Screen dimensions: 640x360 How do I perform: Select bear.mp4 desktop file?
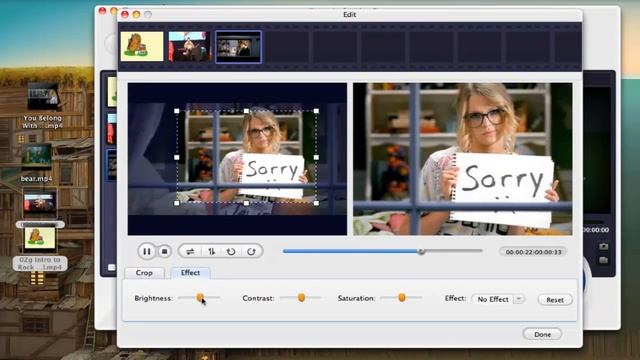pos(36,163)
